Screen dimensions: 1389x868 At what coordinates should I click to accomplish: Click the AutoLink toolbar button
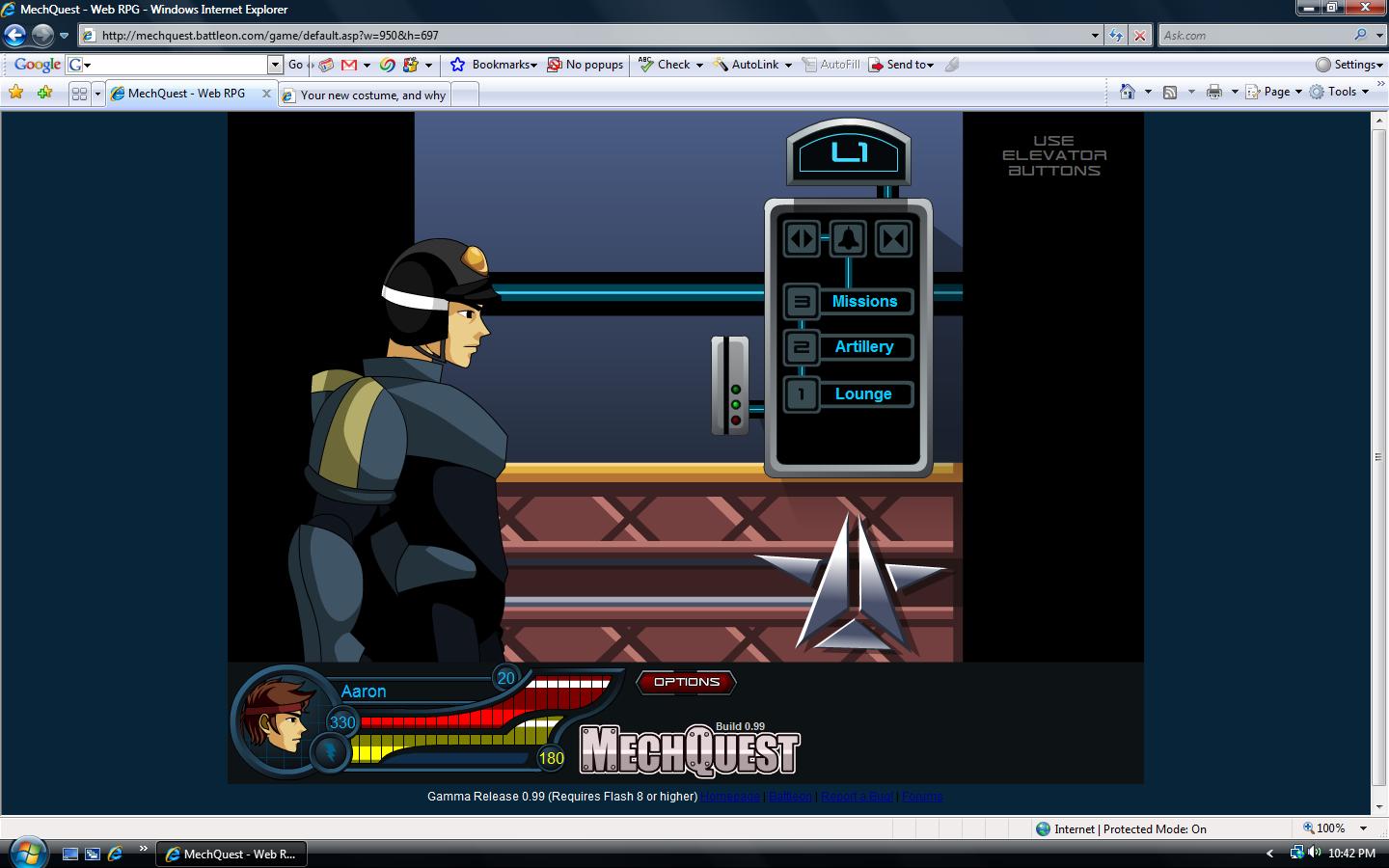click(746, 65)
